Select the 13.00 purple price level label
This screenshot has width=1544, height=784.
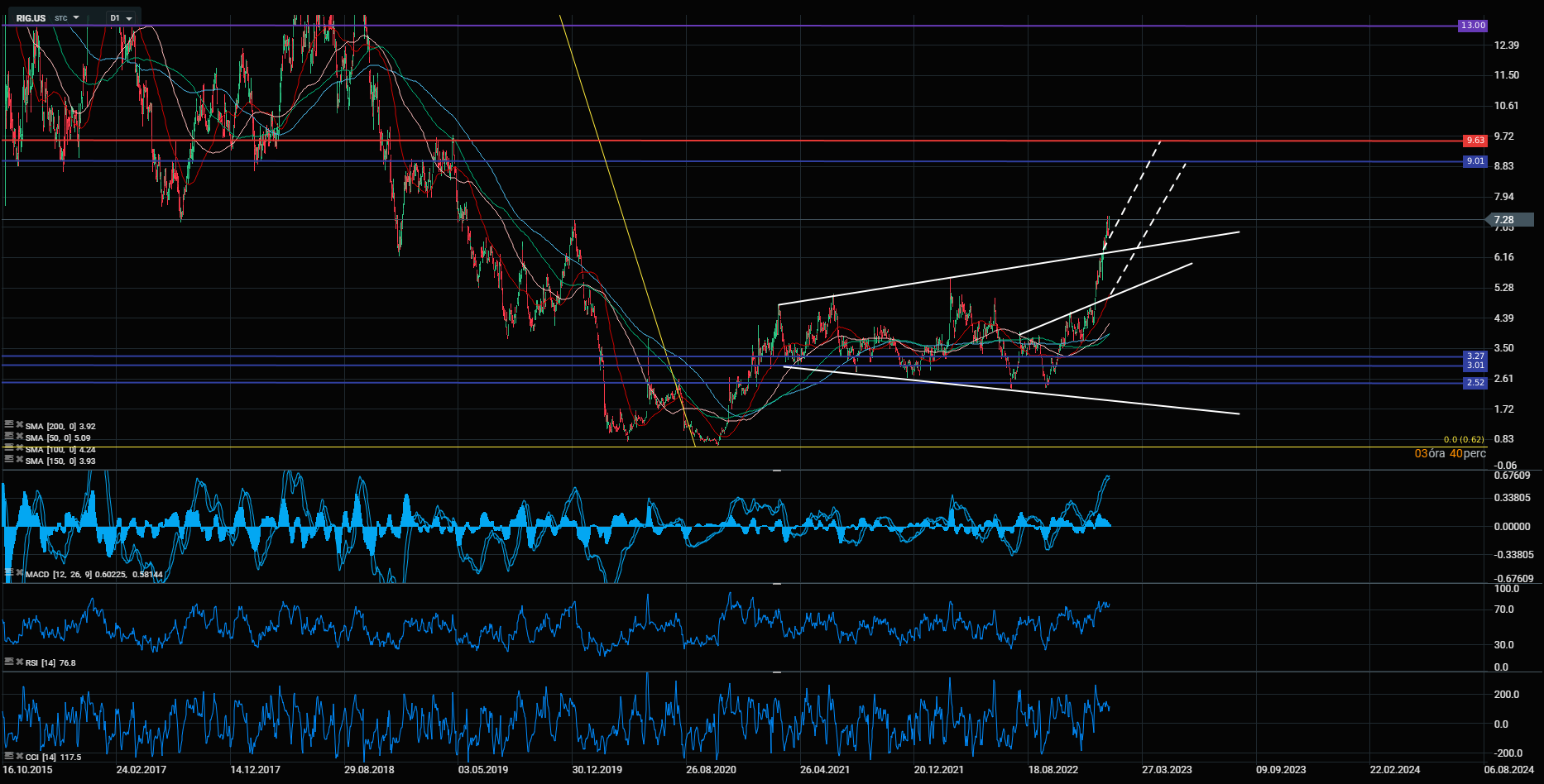pos(1472,26)
